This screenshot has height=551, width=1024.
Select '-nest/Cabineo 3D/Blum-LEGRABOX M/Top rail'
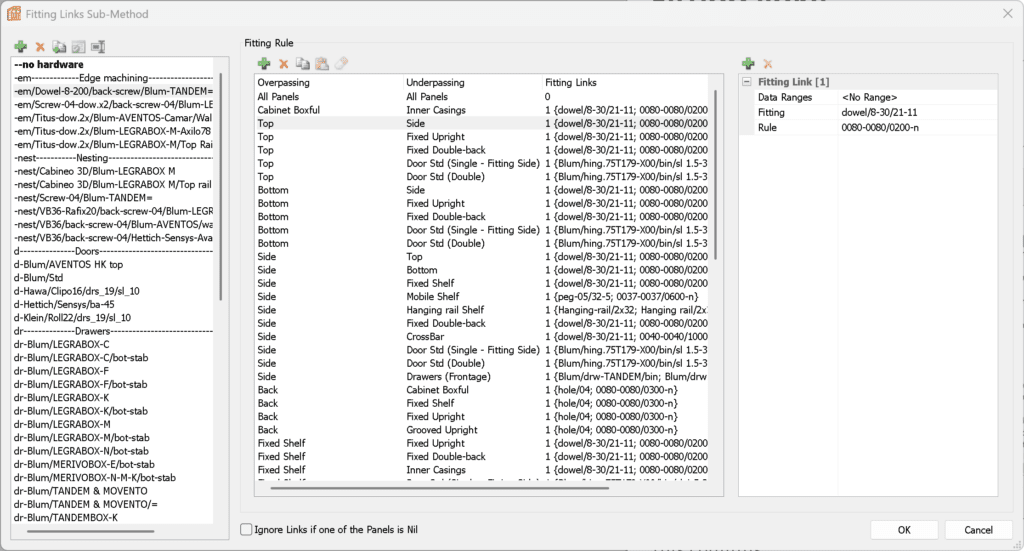click(112, 184)
